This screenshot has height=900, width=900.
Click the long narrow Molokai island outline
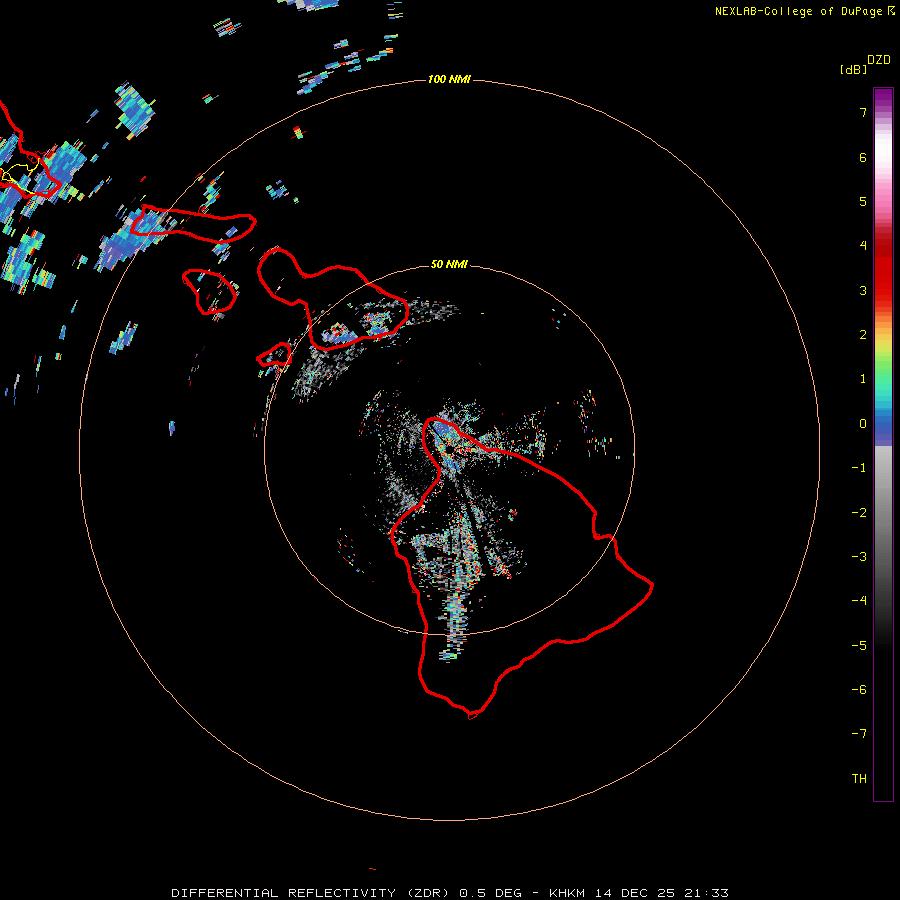[193, 223]
